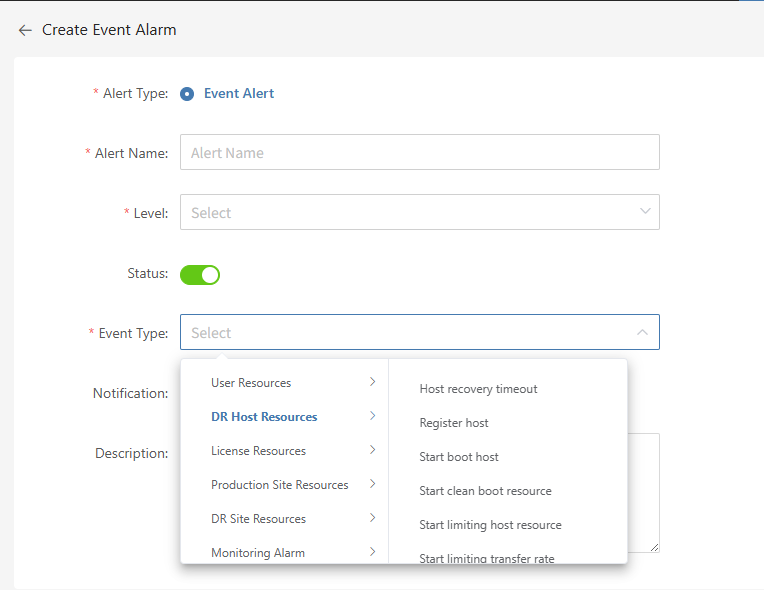Click the Description textarea resize handle
The image size is (764, 590).
pos(654,548)
